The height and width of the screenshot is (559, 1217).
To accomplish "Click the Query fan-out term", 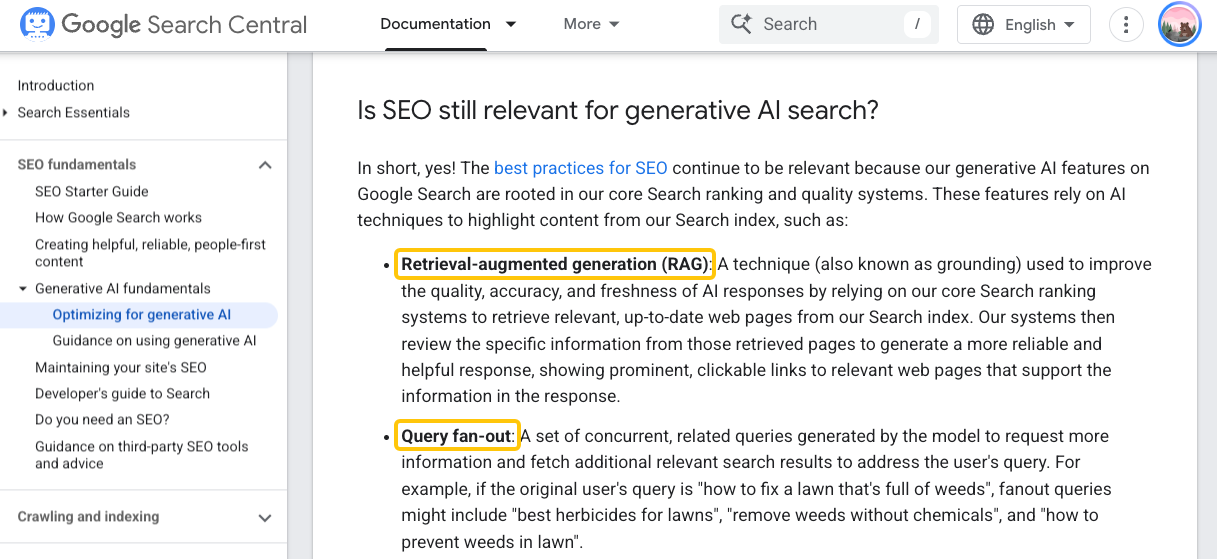I will [457, 437].
